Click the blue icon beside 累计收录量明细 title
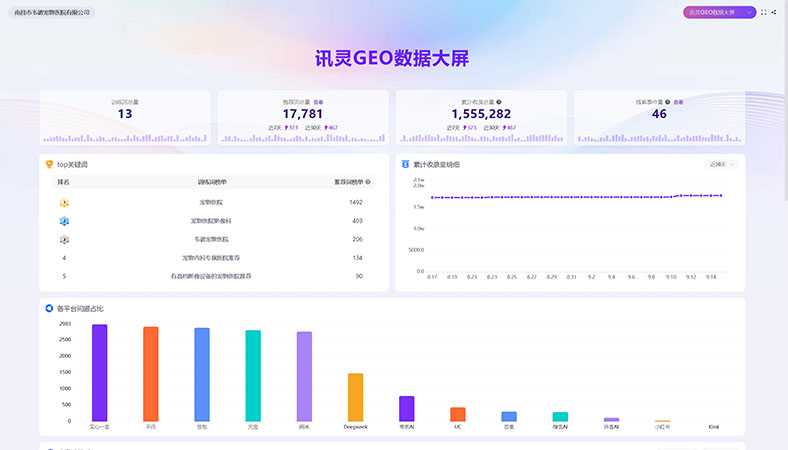 tap(405, 164)
